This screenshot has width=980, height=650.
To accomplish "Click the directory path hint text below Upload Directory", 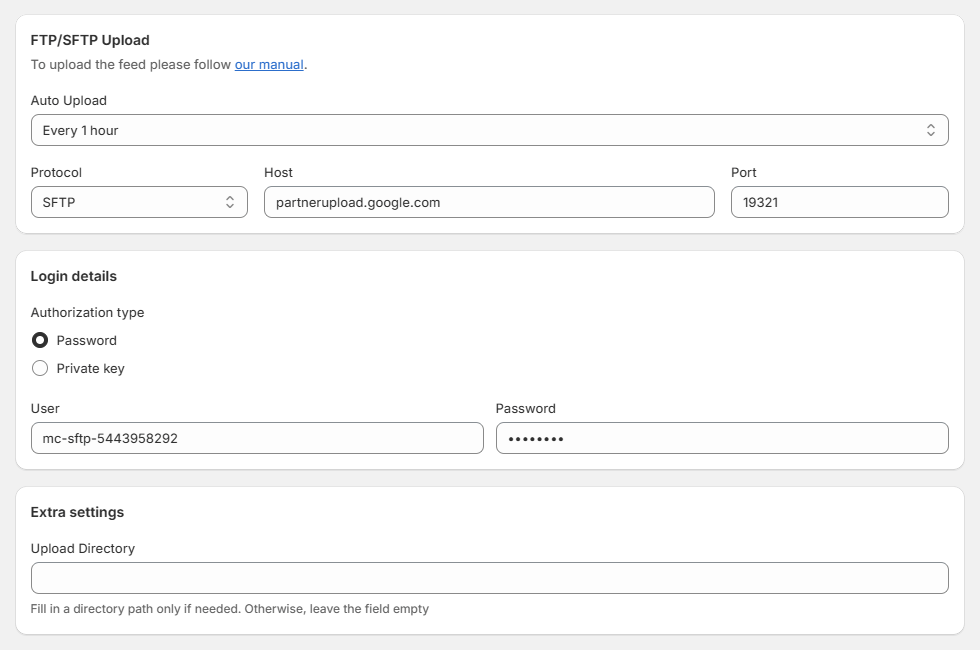I will (229, 608).
